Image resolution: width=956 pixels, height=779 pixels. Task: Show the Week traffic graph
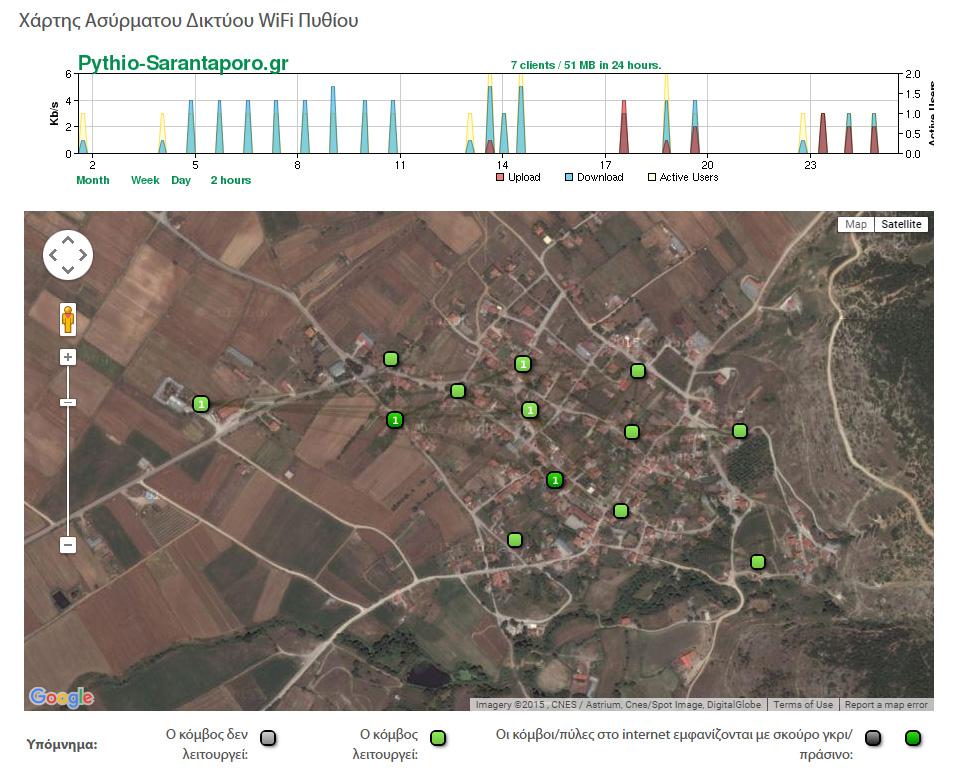145,180
